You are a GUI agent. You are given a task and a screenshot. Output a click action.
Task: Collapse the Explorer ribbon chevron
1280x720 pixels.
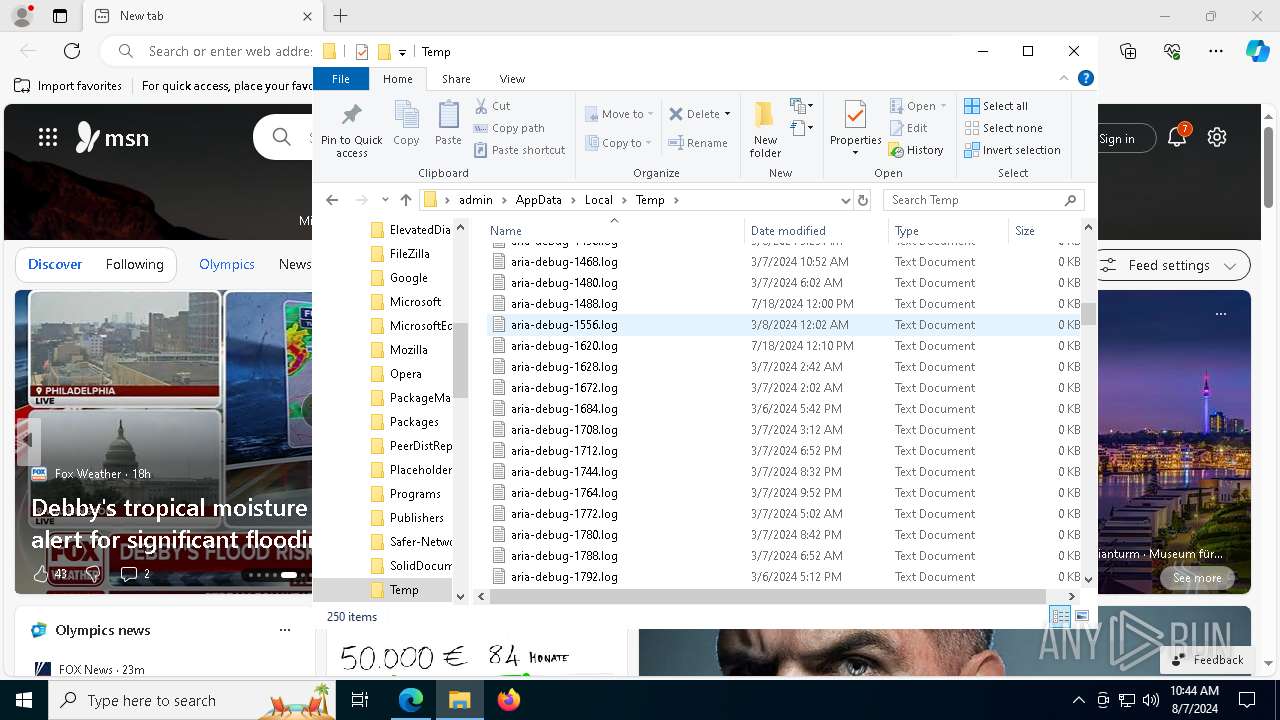1064,78
